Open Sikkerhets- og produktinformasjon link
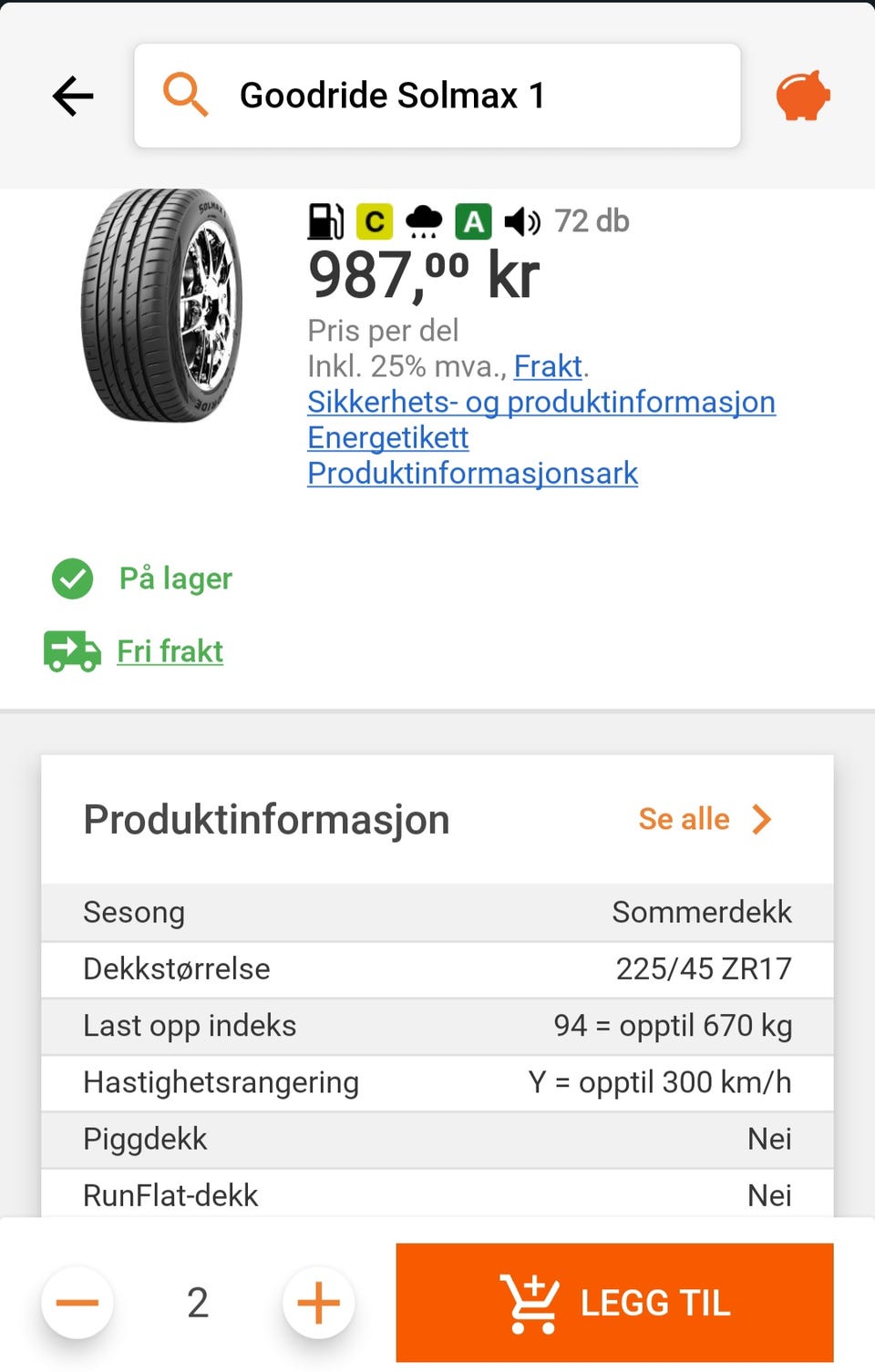875x1372 pixels. 541,402
